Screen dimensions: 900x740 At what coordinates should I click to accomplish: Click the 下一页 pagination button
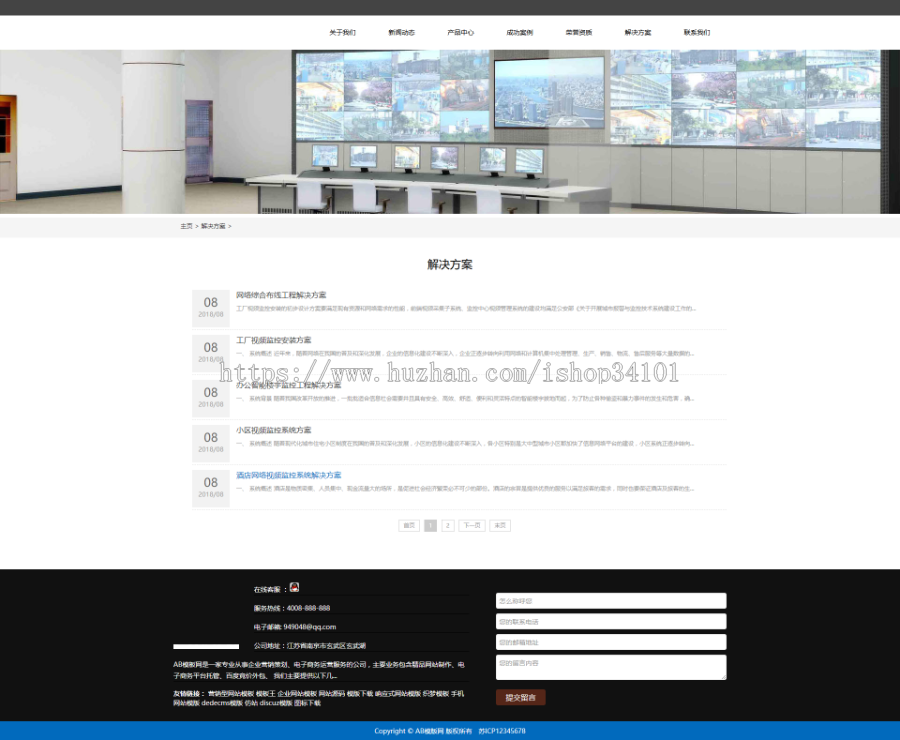470,524
